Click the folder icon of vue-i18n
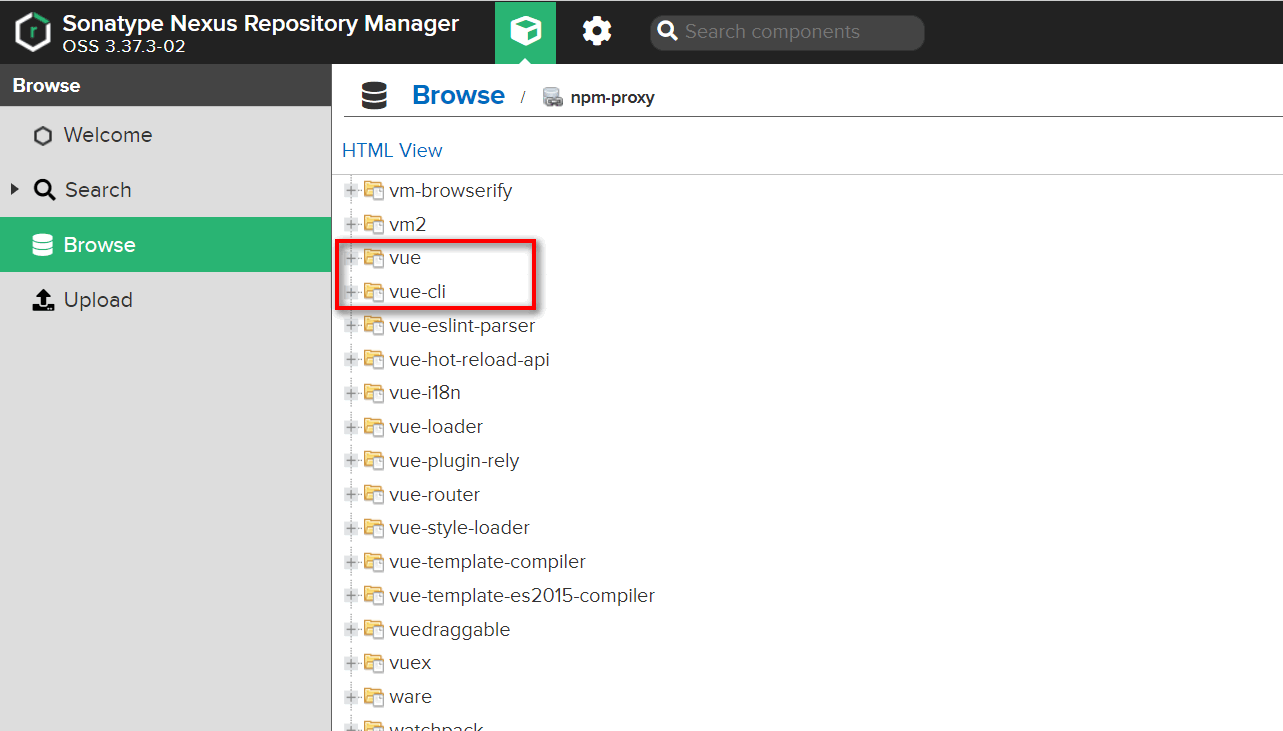This screenshot has height=731, width=1283. (374, 393)
